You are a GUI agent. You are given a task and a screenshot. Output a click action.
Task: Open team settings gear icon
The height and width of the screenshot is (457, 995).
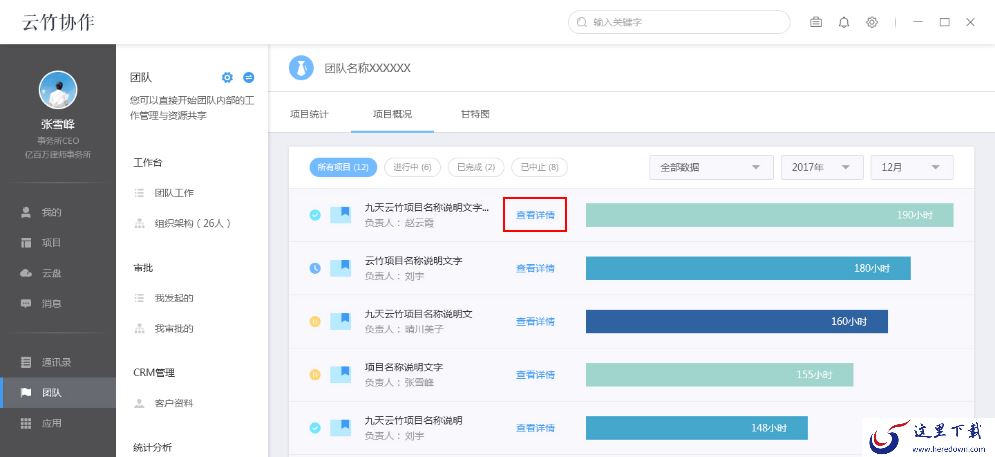pyautogui.click(x=227, y=77)
